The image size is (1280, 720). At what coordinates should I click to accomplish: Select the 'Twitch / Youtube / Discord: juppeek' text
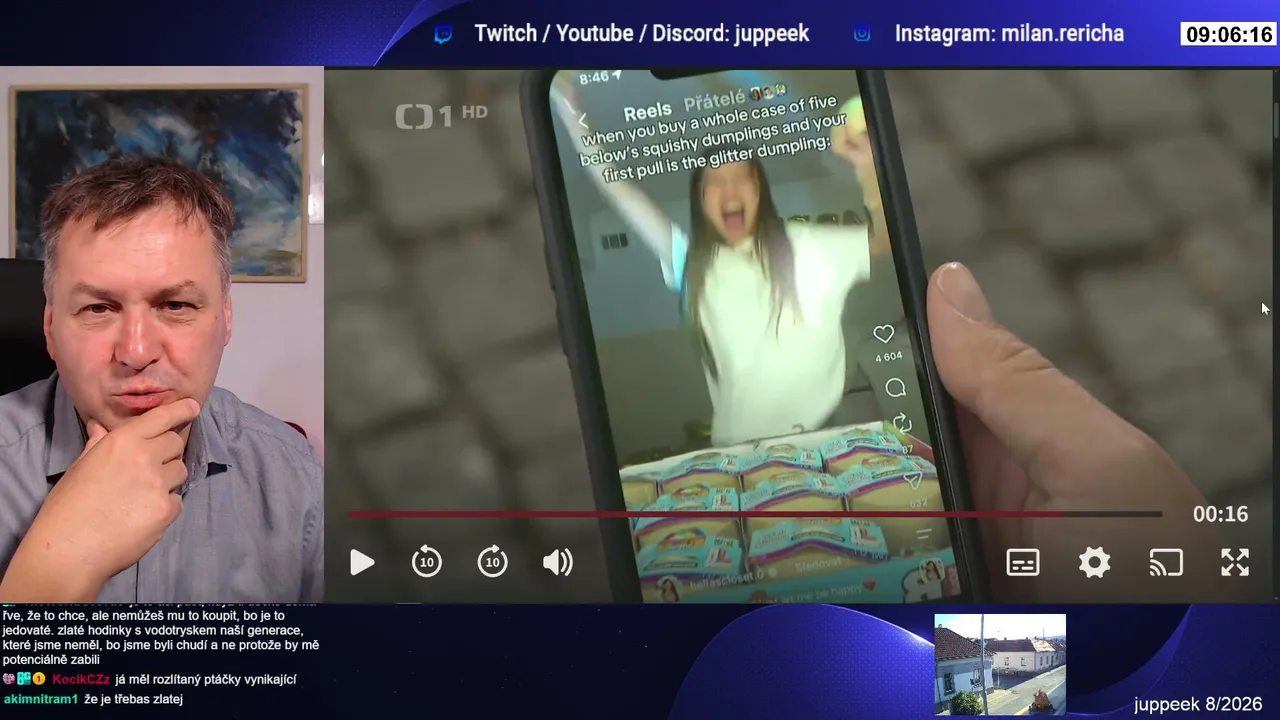click(x=642, y=34)
